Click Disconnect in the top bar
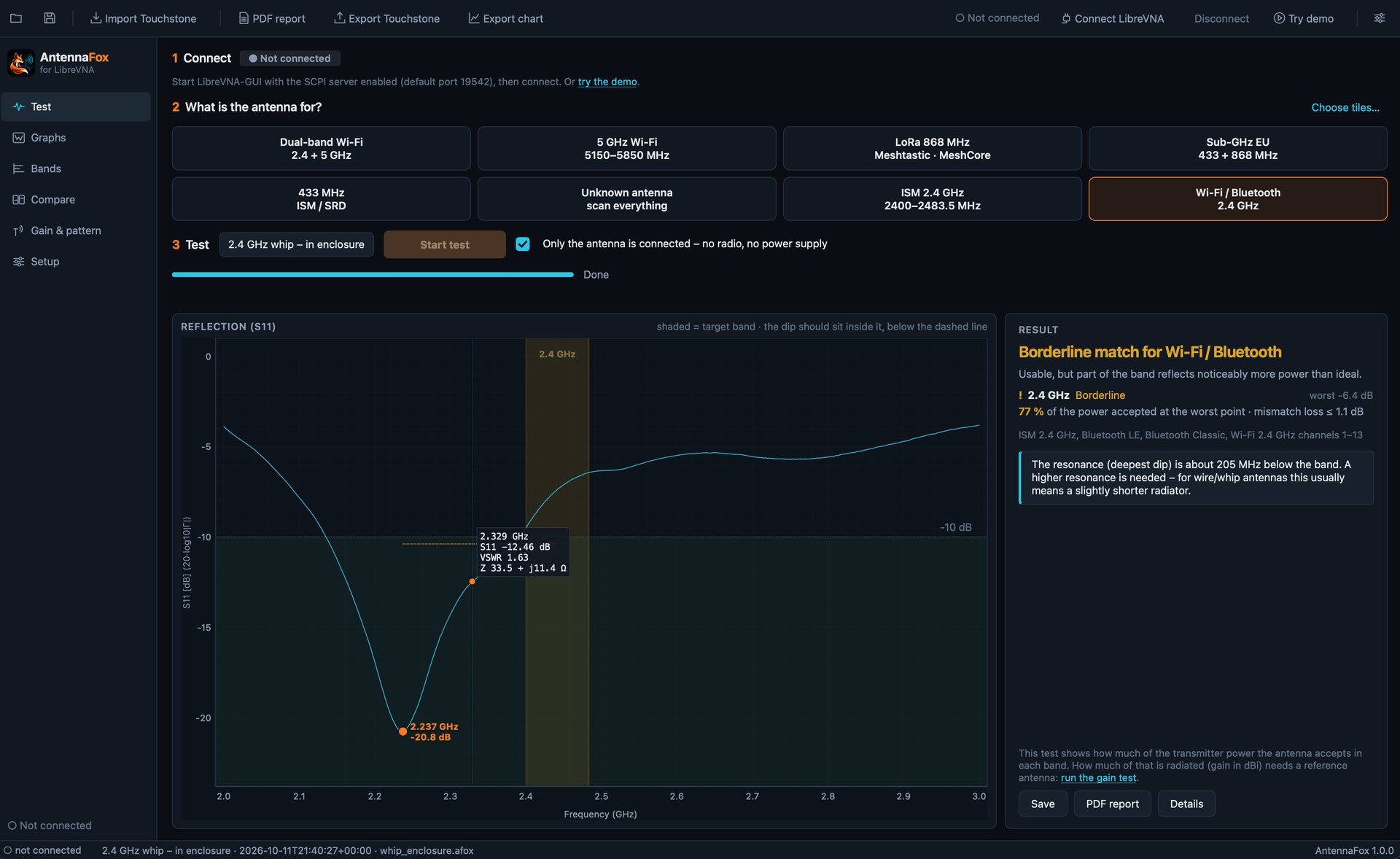 click(x=1221, y=18)
